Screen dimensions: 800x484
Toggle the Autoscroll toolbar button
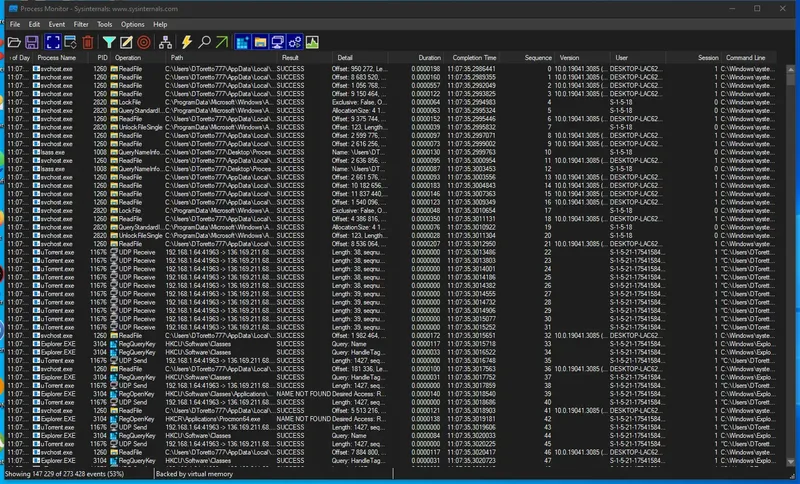point(71,42)
